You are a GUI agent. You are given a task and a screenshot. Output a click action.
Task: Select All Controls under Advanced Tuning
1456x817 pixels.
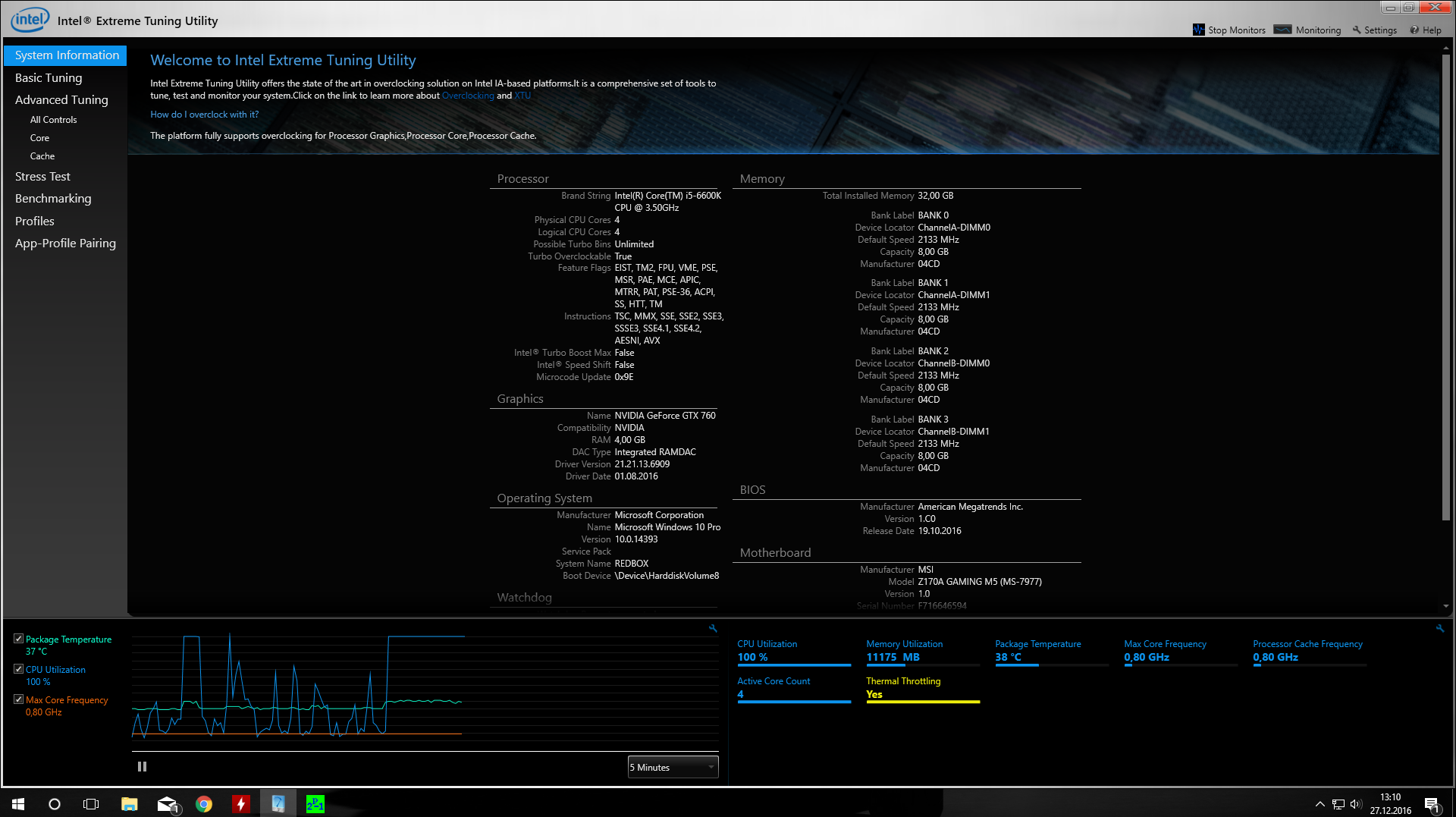53,120
